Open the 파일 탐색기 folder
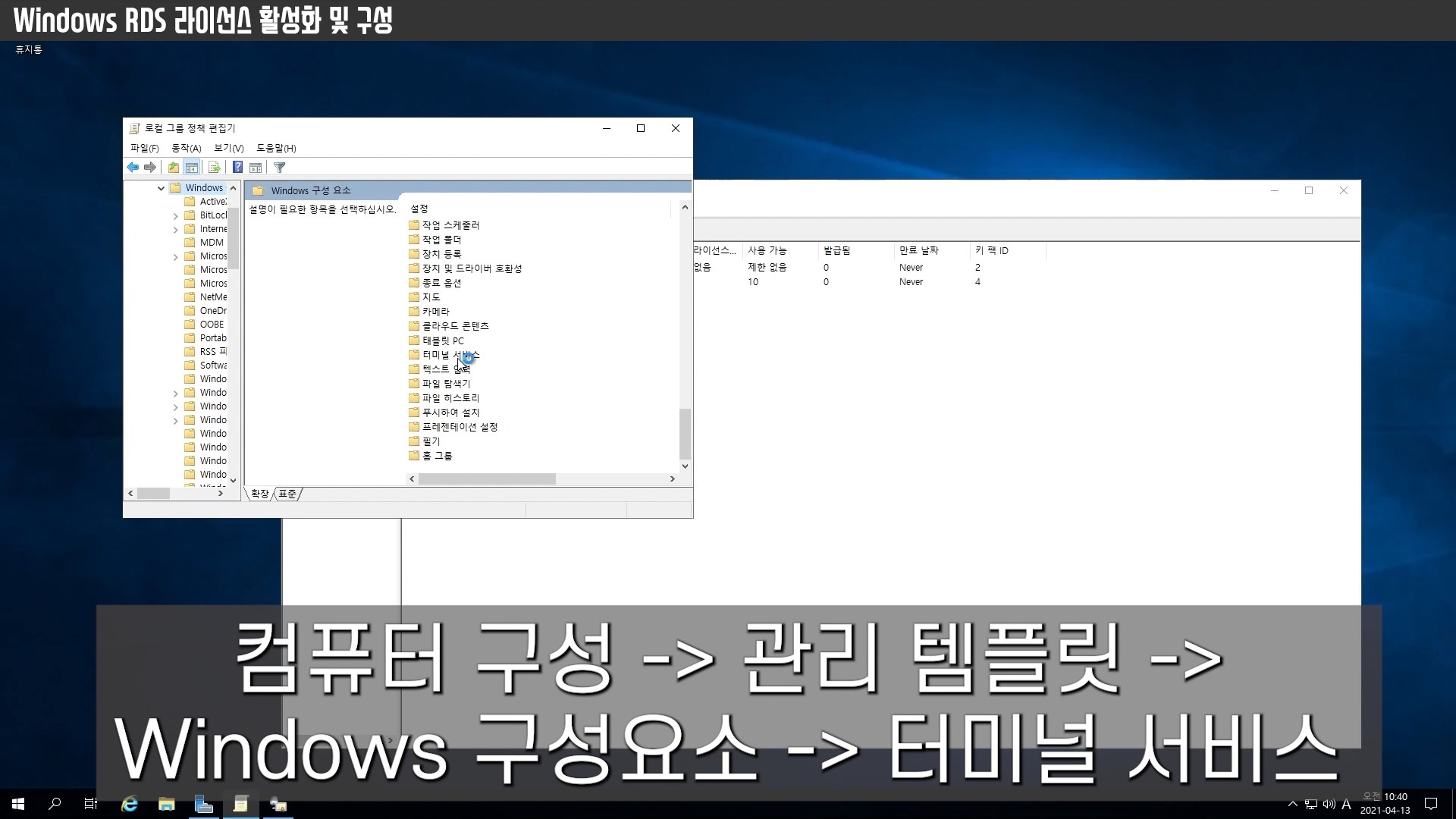 [439, 384]
